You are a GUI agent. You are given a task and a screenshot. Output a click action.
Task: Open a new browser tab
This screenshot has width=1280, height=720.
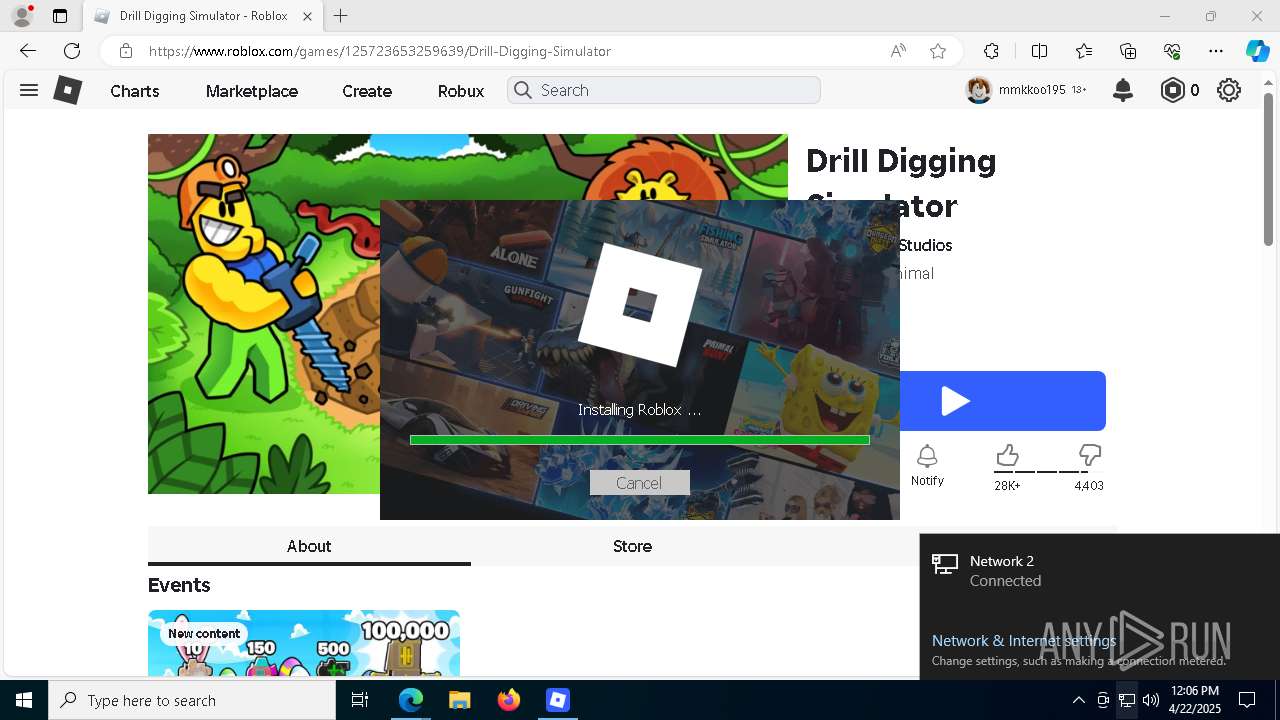[341, 16]
